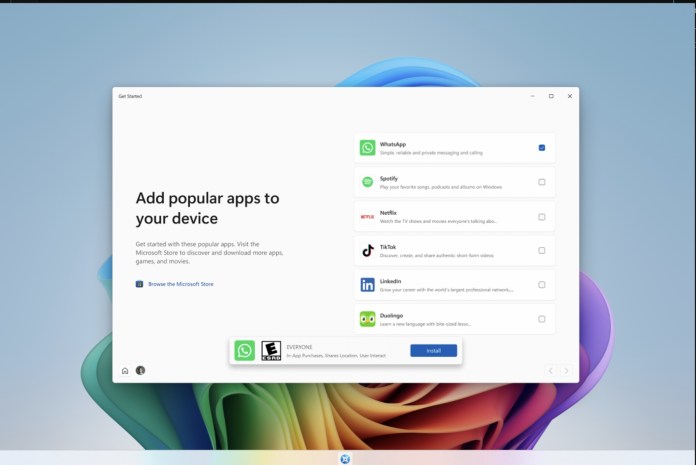Image resolution: width=696 pixels, height=465 pixels.
Task: Click the Install button
Action: coord(434,351)
